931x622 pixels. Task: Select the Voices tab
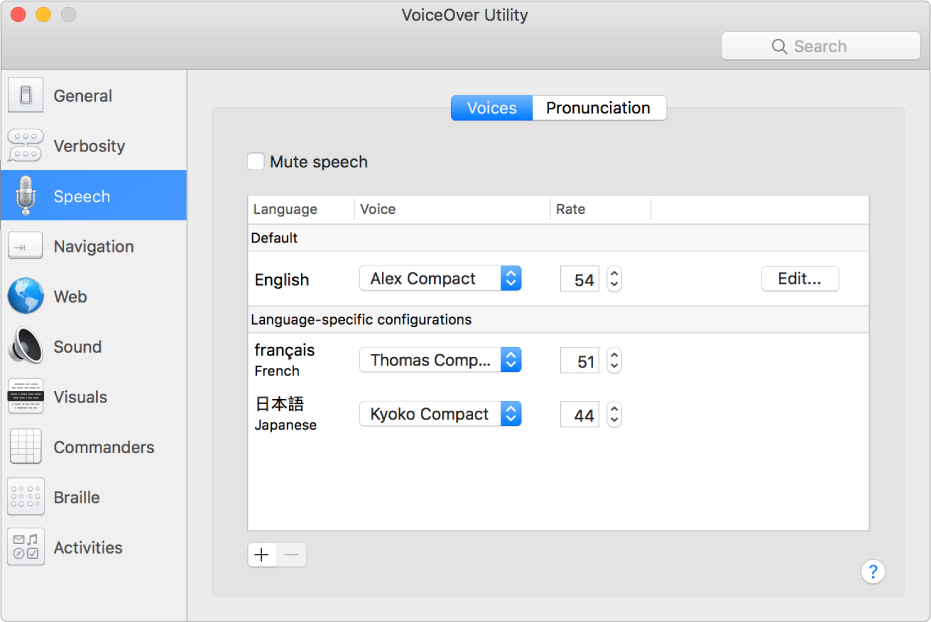492,108
